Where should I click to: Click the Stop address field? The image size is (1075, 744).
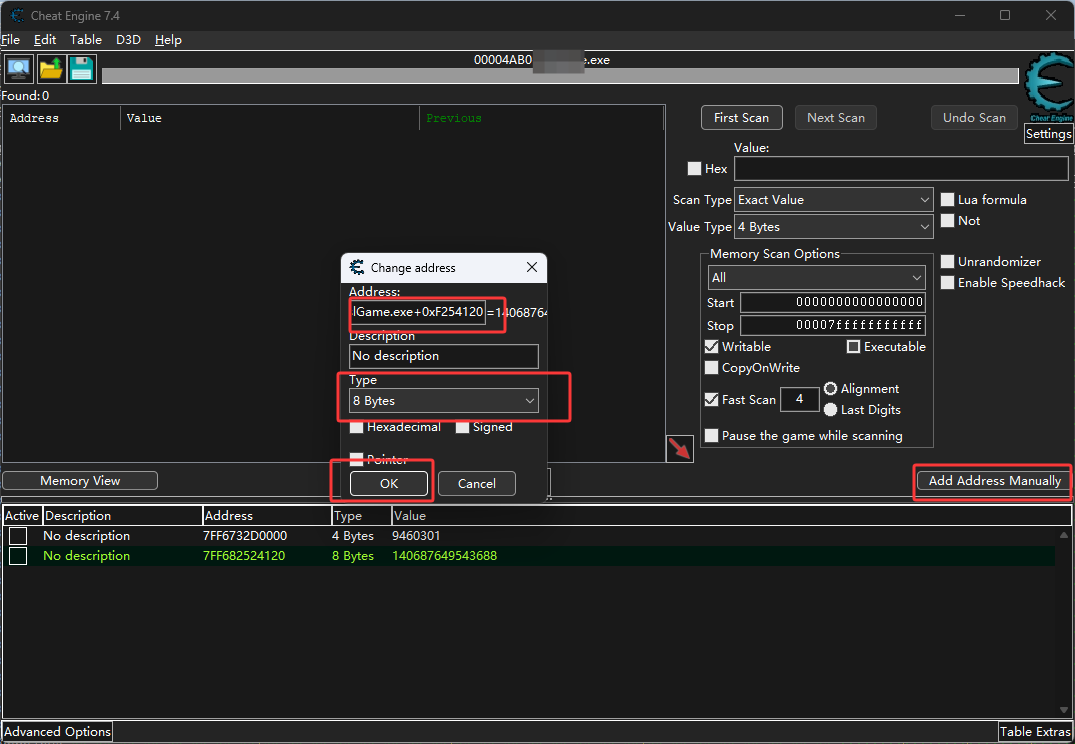(x=832, y=325)
